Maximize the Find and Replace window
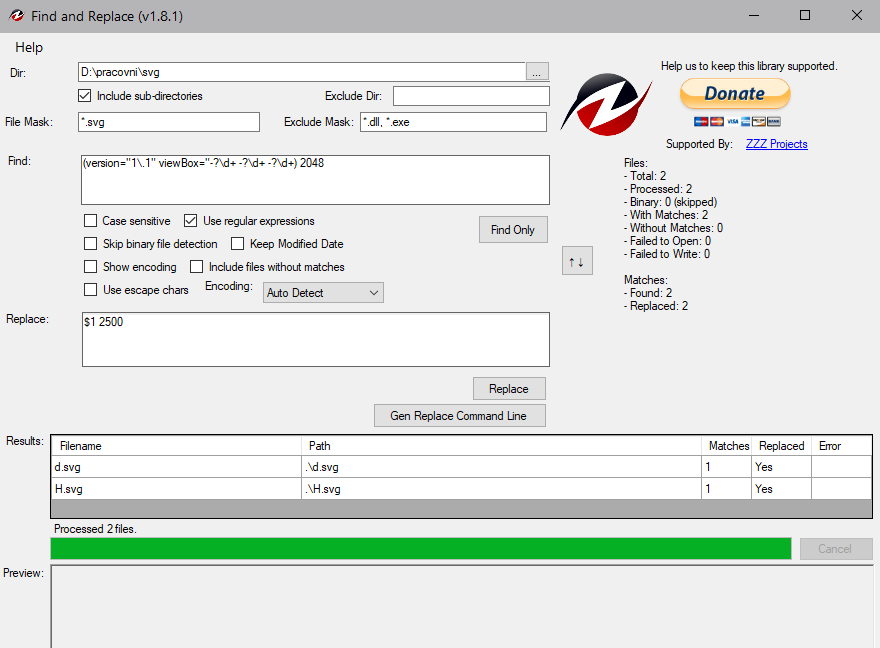 pos(805,15)
